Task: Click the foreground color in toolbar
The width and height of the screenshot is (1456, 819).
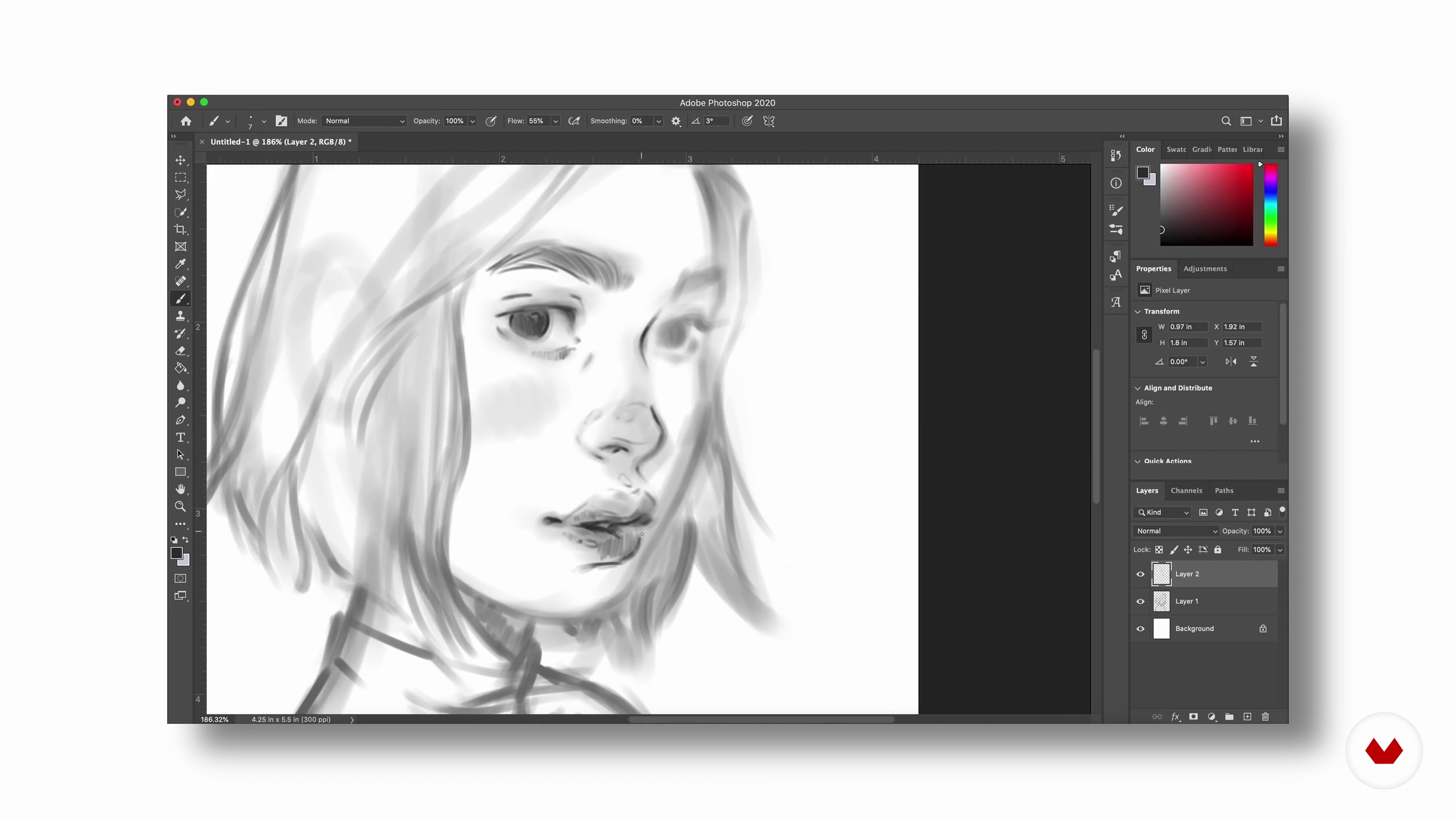Action: click(x=176, y=553)
